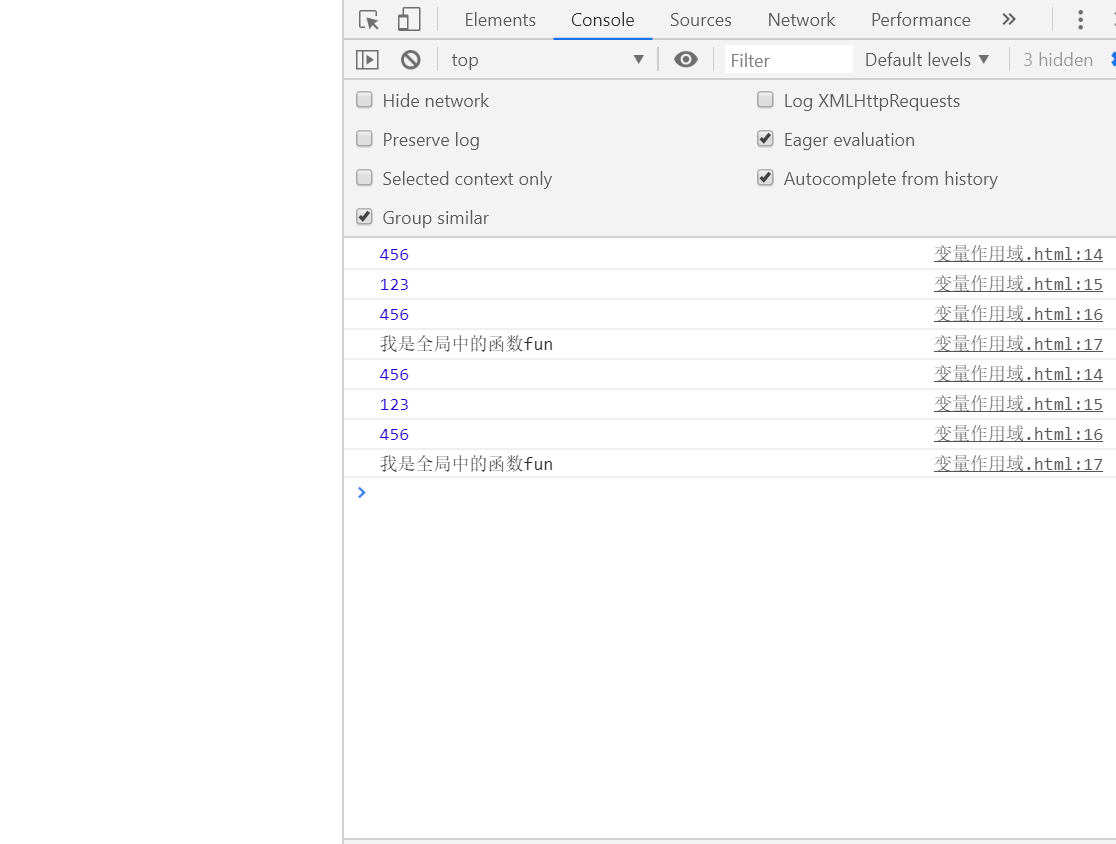1116x844 pixels.
Task: Focus the Filter input field
Action: click(x=789, y=60)
